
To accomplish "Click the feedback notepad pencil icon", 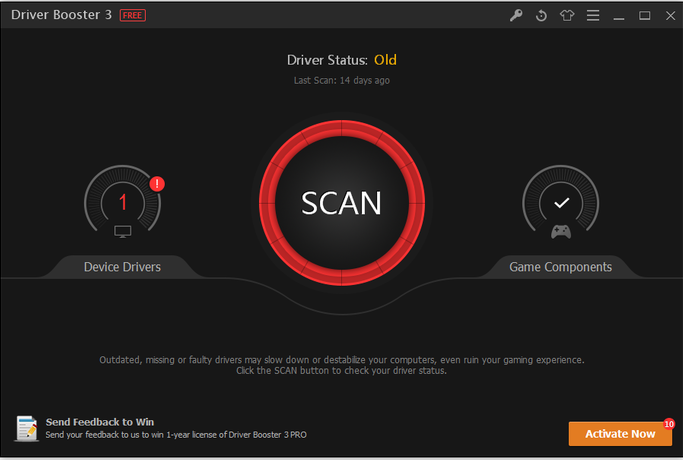I will [x=27, y=428].
